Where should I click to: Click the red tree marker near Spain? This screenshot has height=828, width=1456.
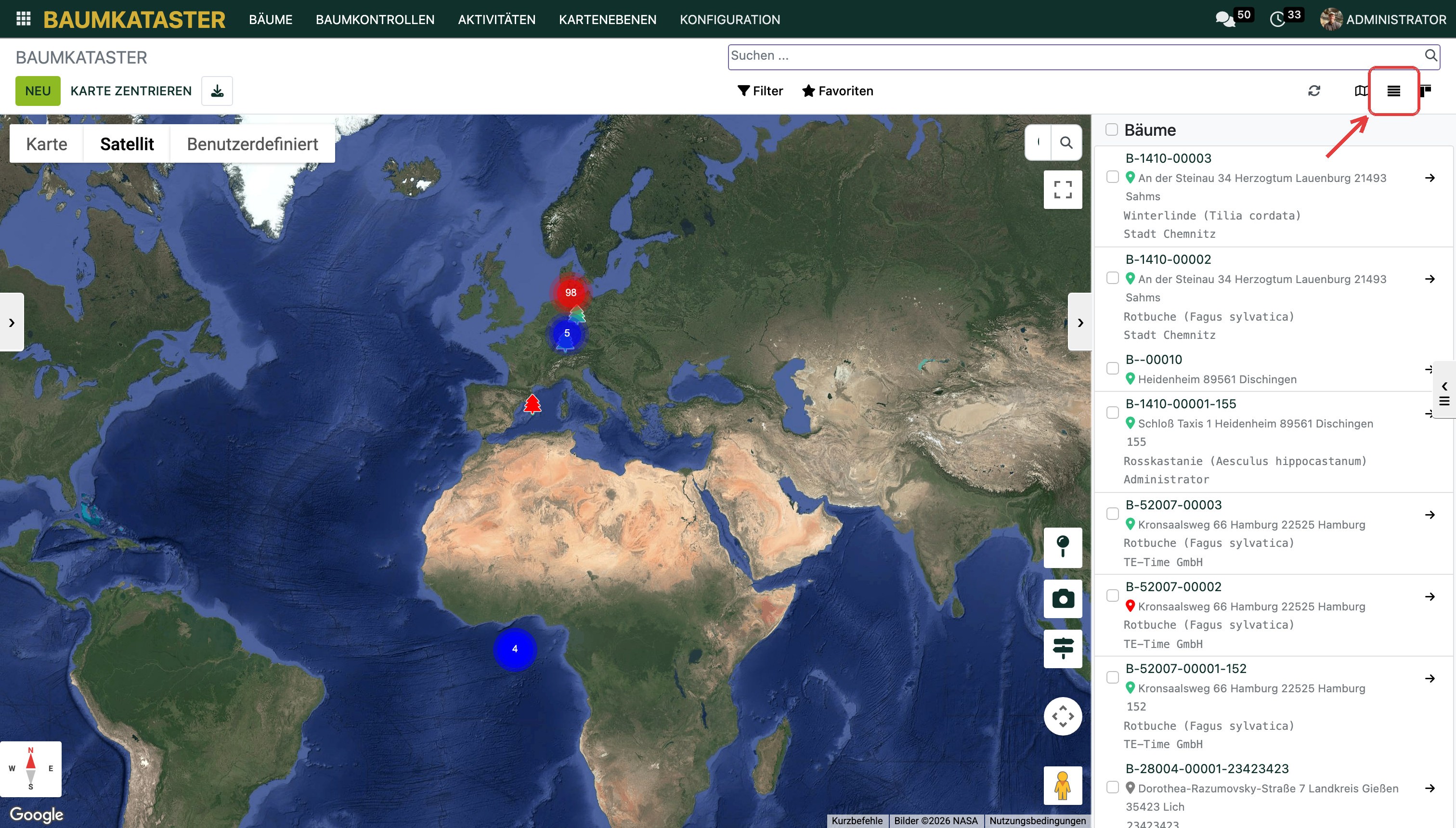(x=533, y=404)
